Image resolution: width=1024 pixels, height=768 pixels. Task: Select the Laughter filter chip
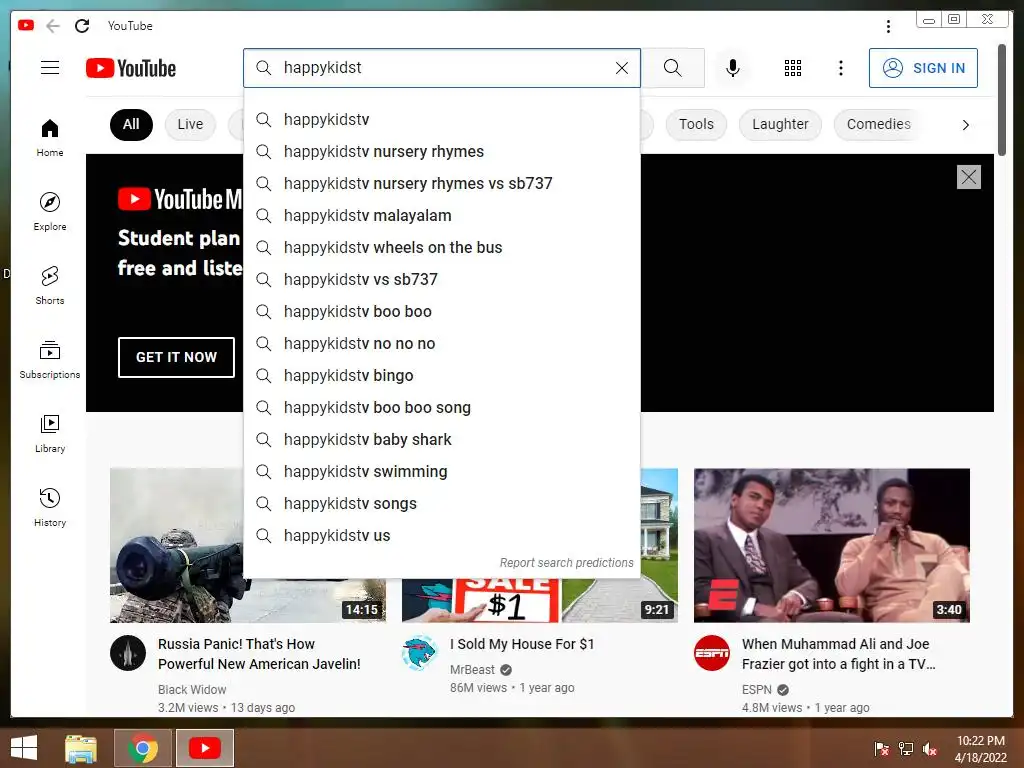coord(780,124)
